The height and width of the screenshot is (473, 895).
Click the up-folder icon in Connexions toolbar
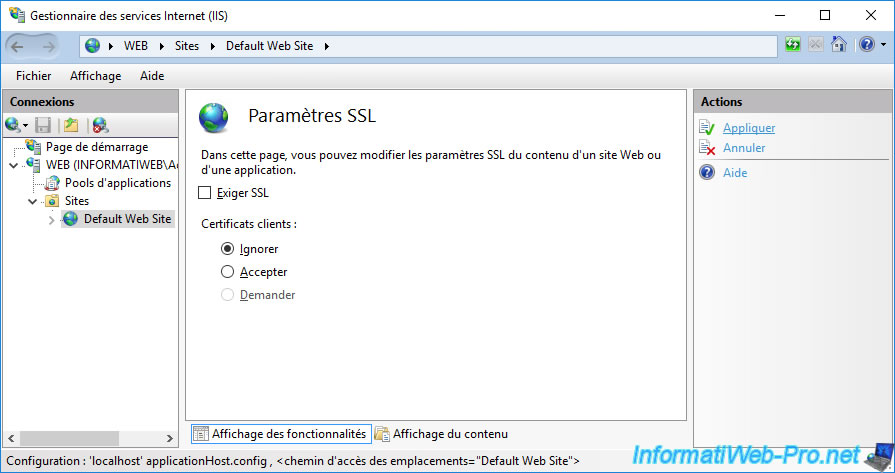point(71,125)
